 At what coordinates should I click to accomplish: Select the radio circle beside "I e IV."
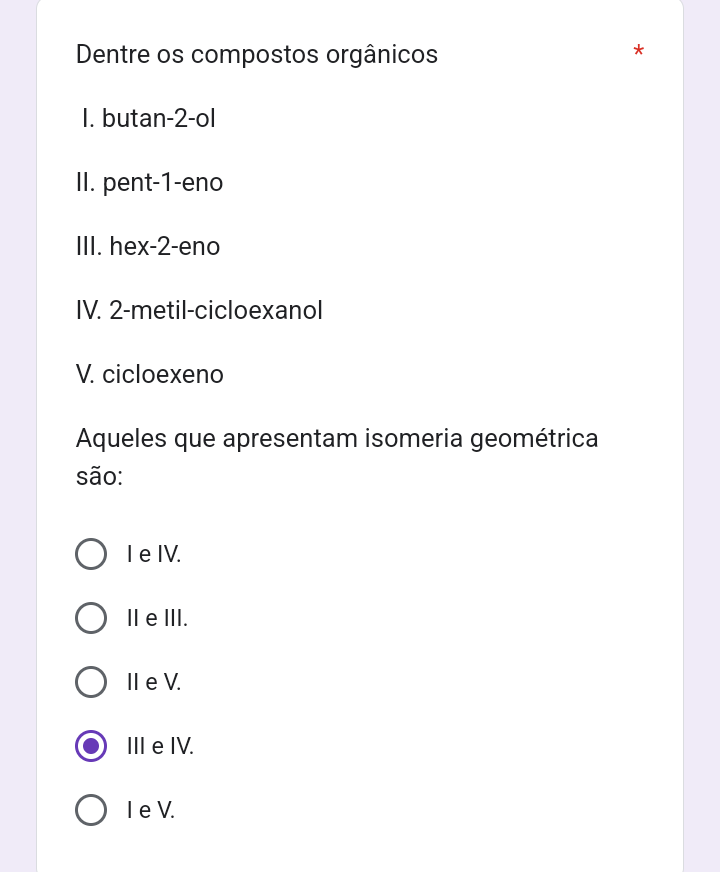point(91,554)
